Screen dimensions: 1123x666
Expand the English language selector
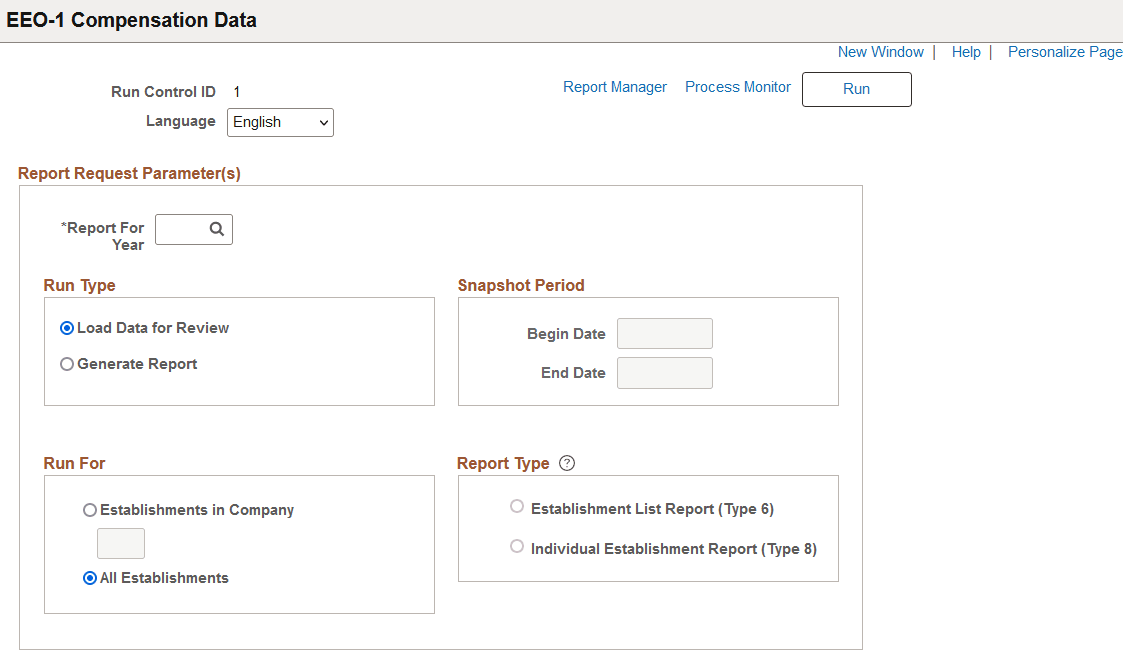click(280, 122)
